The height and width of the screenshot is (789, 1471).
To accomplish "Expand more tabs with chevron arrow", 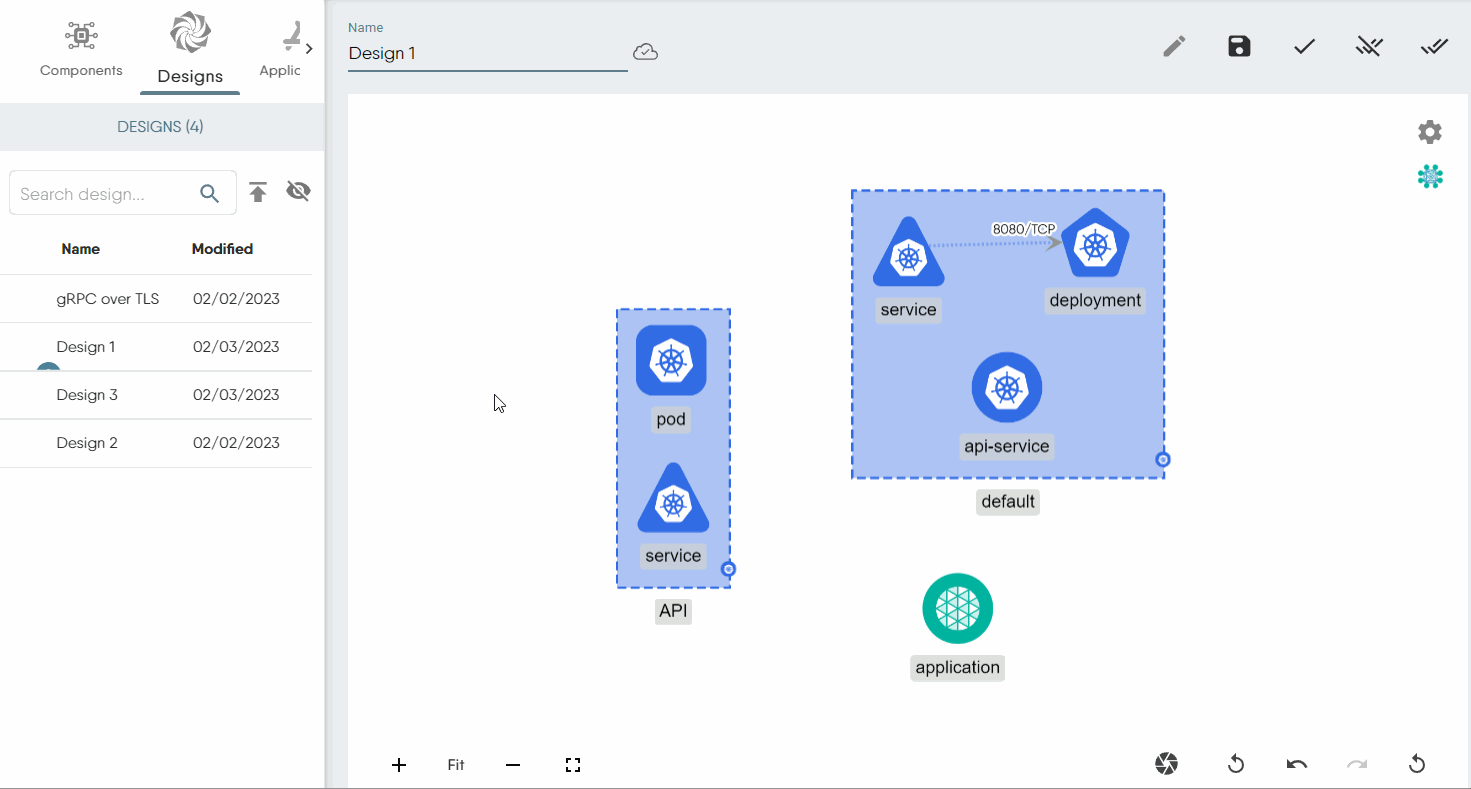I will tap(309, 48).
